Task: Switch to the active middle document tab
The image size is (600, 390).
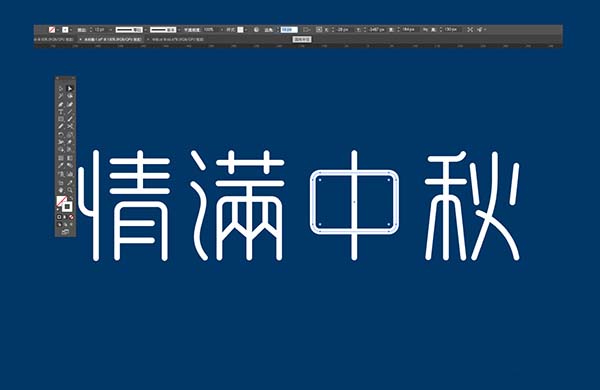Action: tap(111, 39)
